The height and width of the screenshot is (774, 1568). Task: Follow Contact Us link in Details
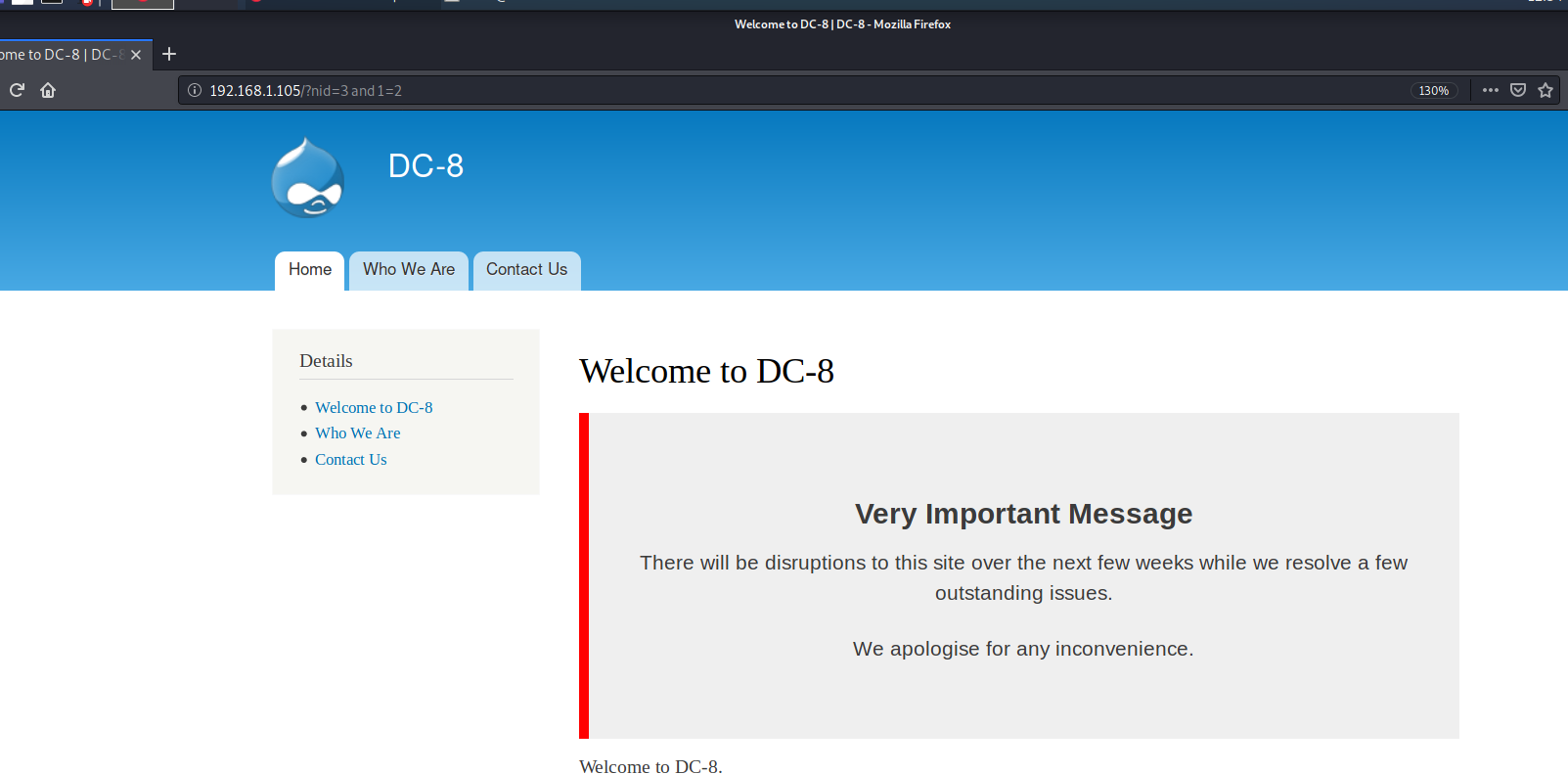(351, 459)
